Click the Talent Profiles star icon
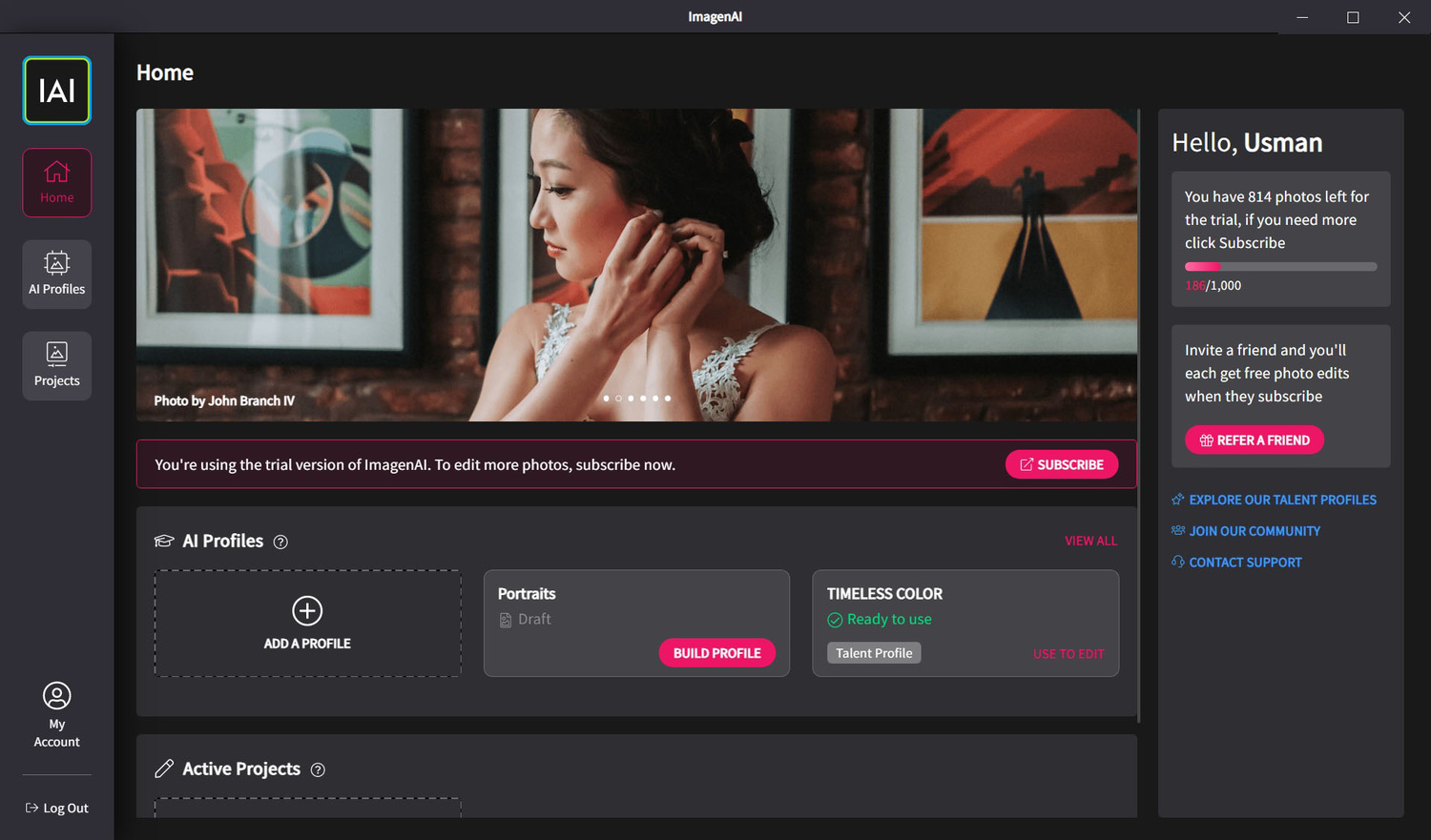Viewport: 1431px width, 840px height. coord(1178,499)
